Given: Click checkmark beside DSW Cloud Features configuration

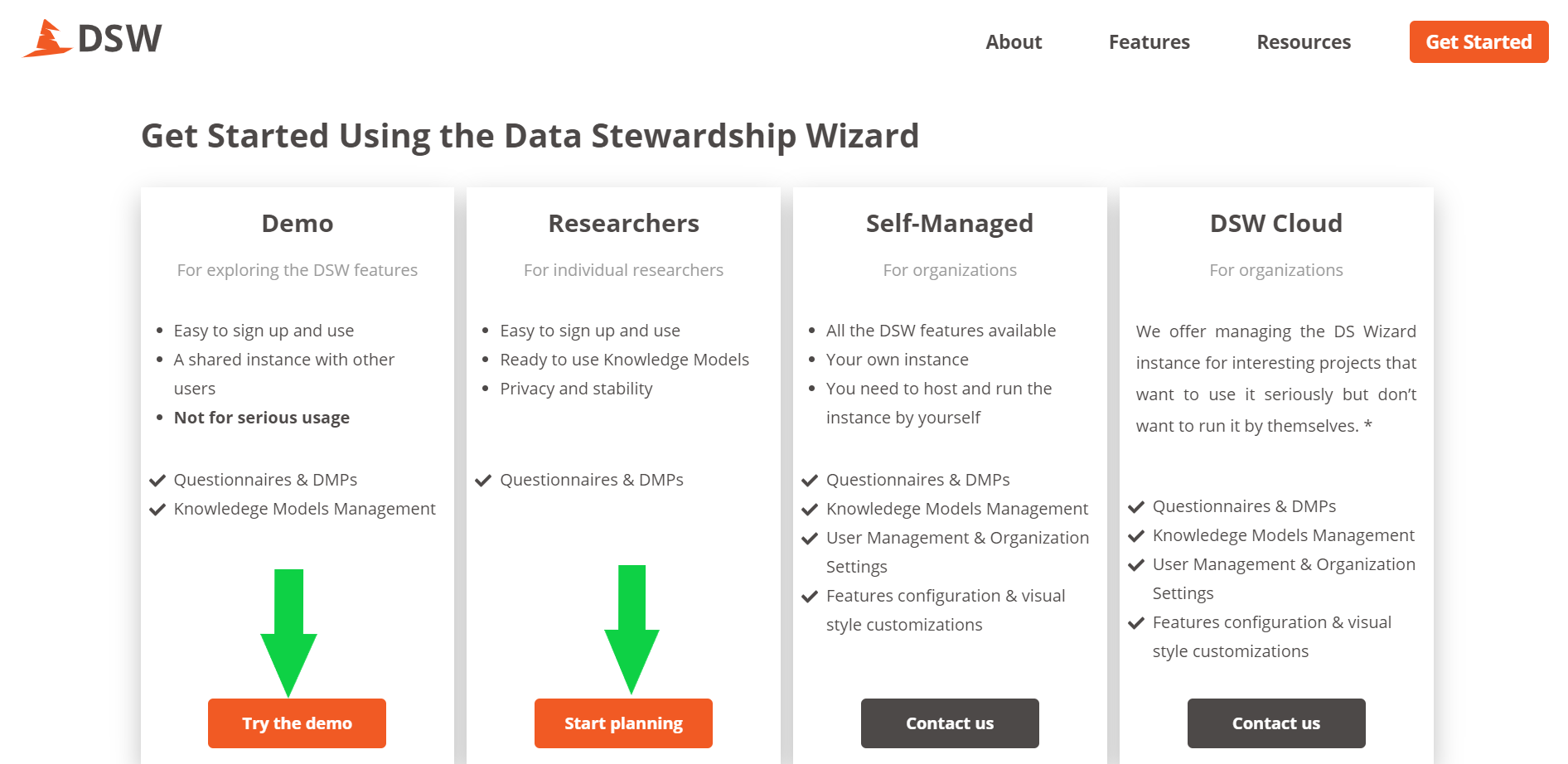Looking at the screenshot, I should tap(1136, 623).
